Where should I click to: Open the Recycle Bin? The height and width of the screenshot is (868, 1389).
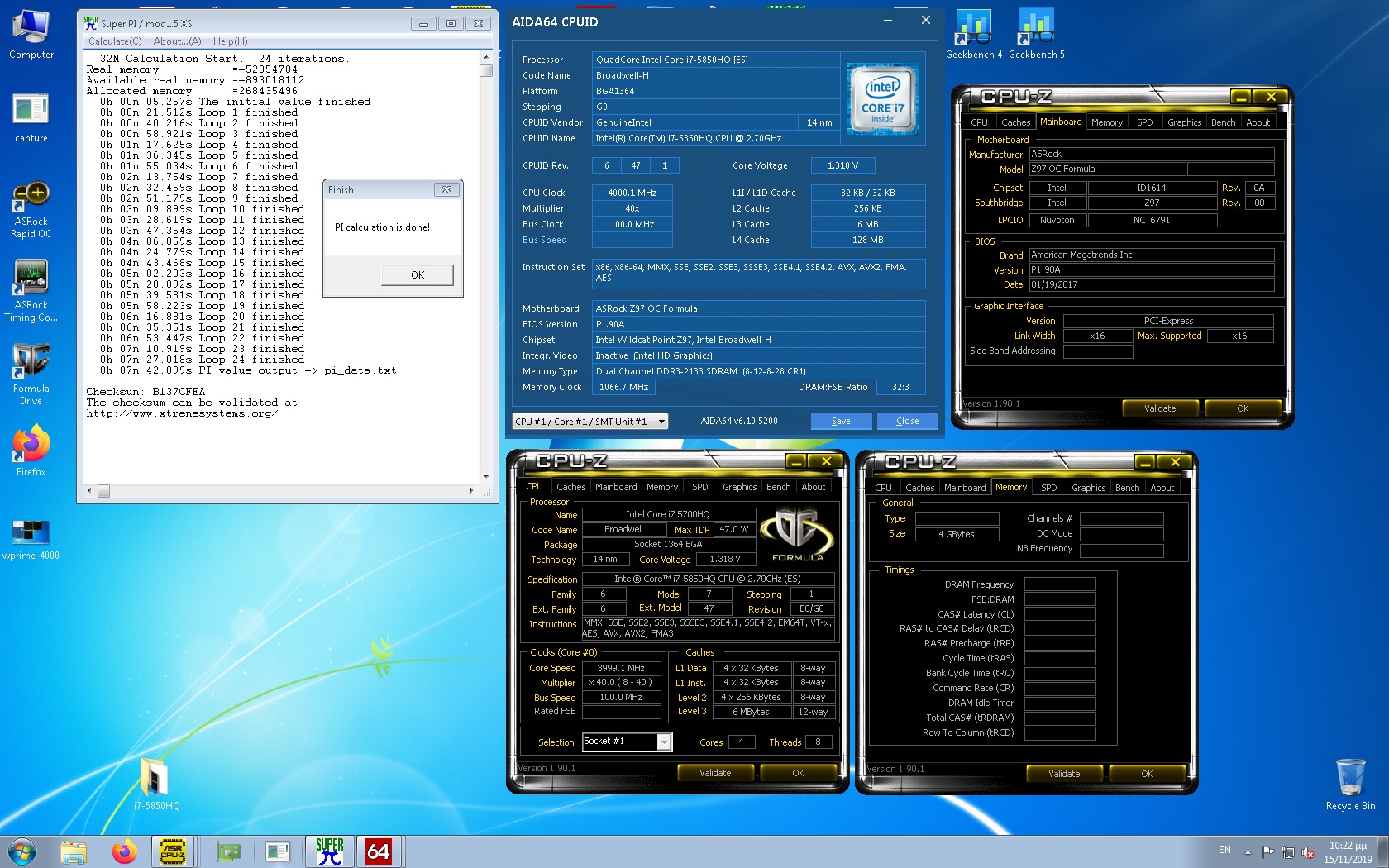click(1350, 785)
